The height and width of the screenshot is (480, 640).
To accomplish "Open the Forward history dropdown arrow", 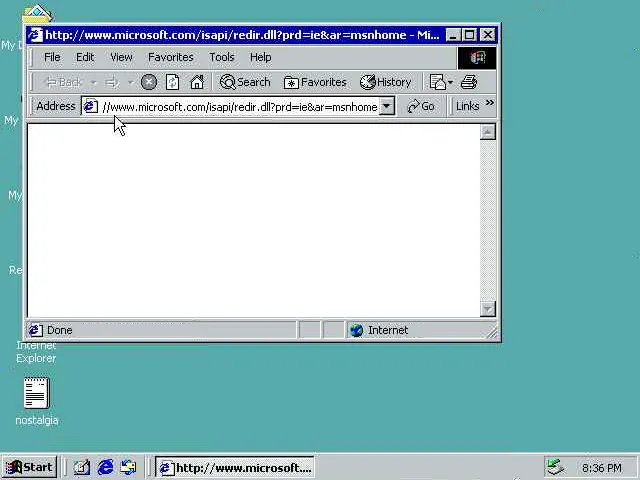I will (x=130, y=83).
